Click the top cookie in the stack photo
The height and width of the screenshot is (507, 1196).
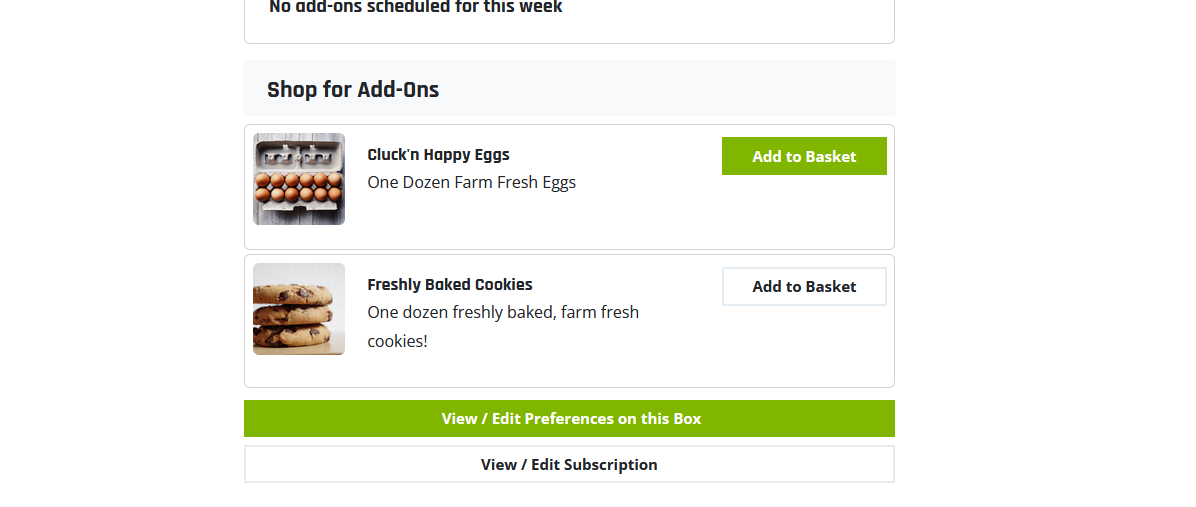click(294, 294)
